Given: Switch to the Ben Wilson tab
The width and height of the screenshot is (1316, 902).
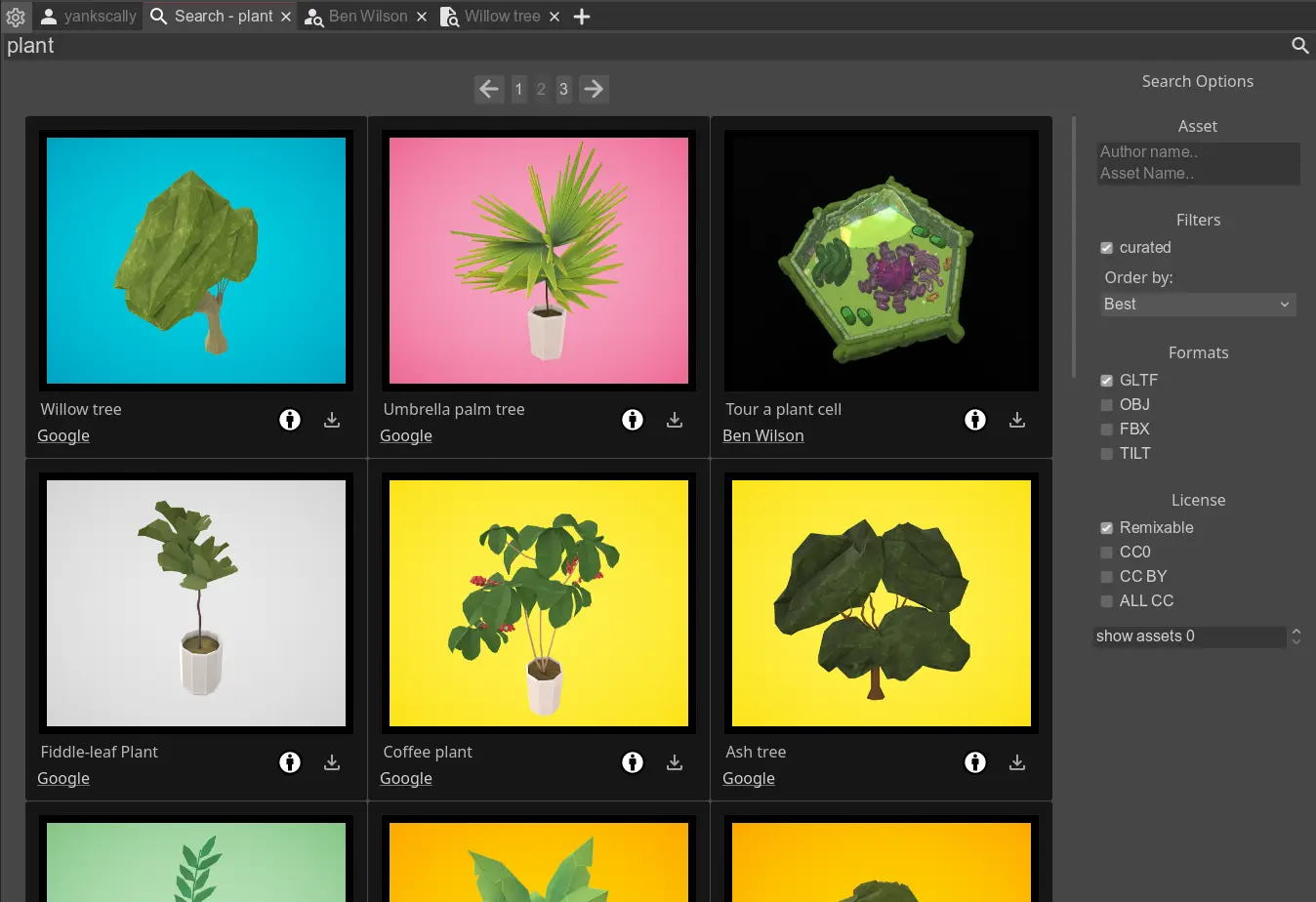Looking at the screenshot, I should [x=367, y=17].
